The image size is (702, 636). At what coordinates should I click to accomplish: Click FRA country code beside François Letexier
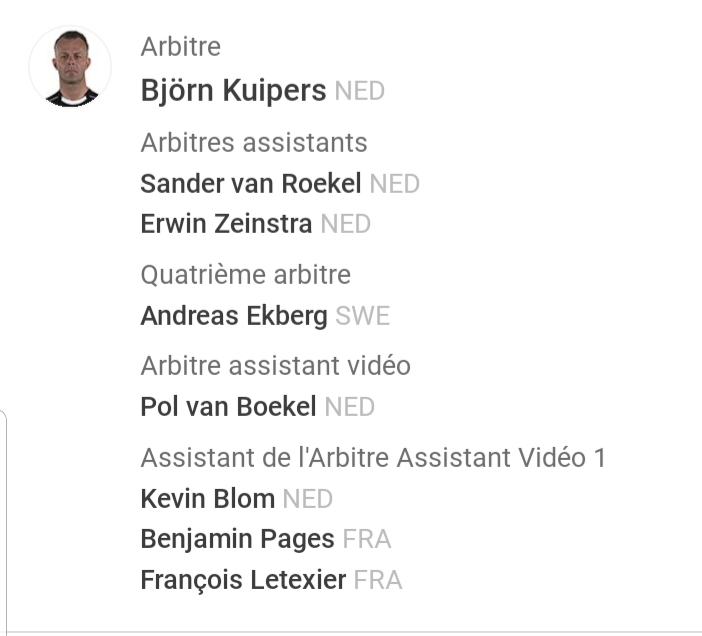378,580
